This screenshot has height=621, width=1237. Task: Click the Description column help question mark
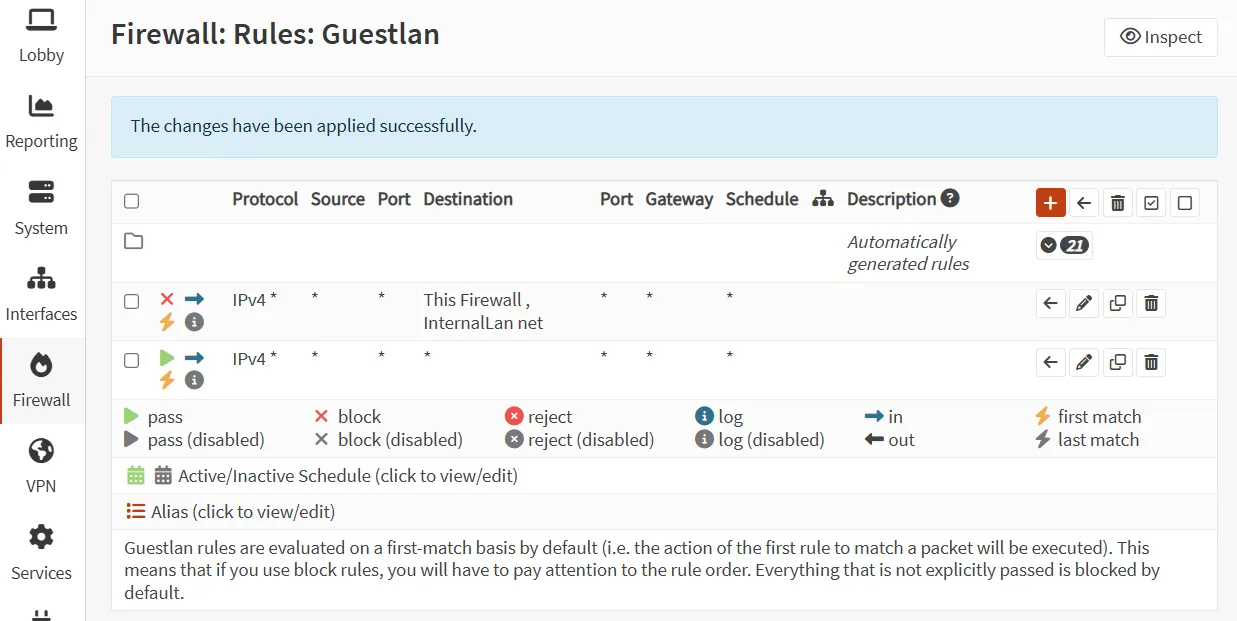click(949, 198)
